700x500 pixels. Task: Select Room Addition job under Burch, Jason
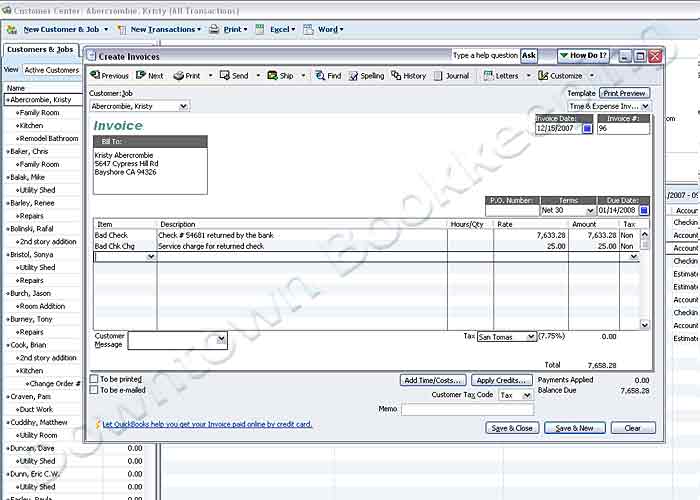(x=42, y=306)
